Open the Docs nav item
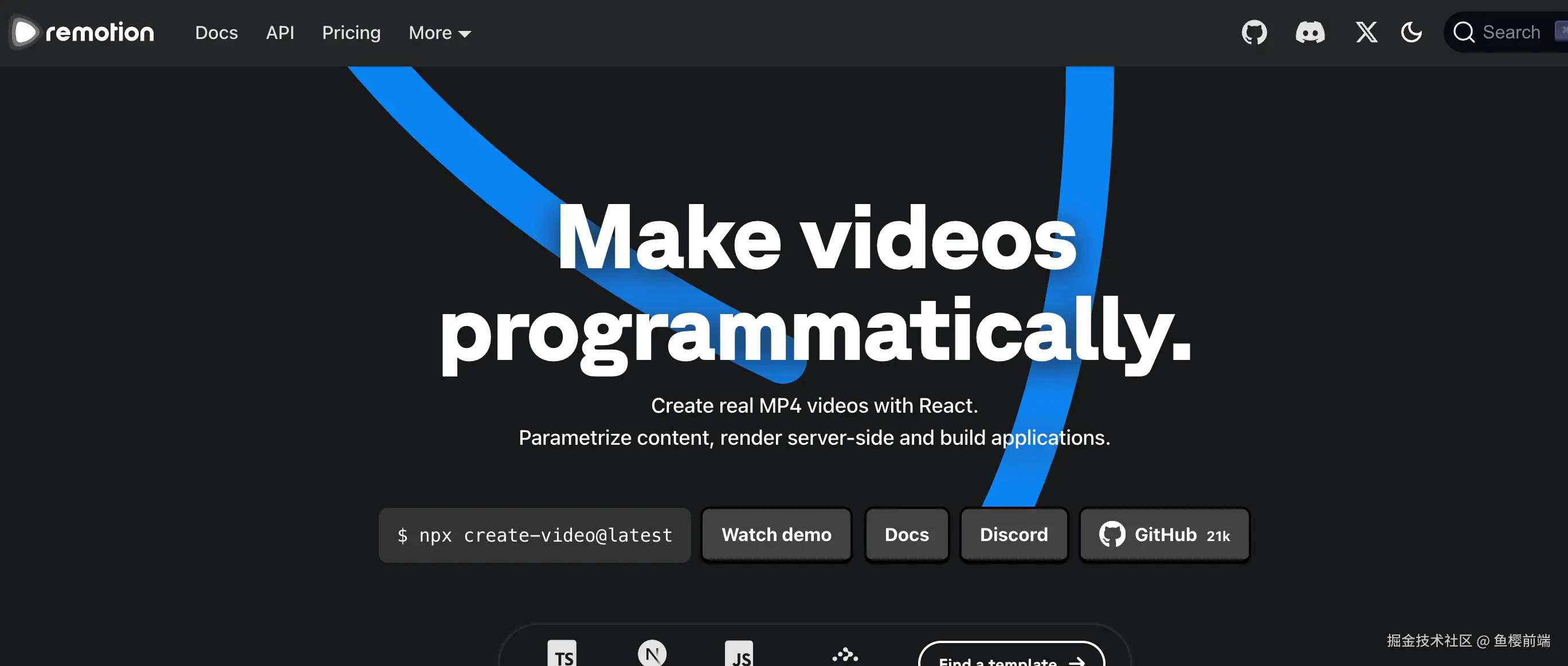The image size is (1568, 666). point(216,33)
